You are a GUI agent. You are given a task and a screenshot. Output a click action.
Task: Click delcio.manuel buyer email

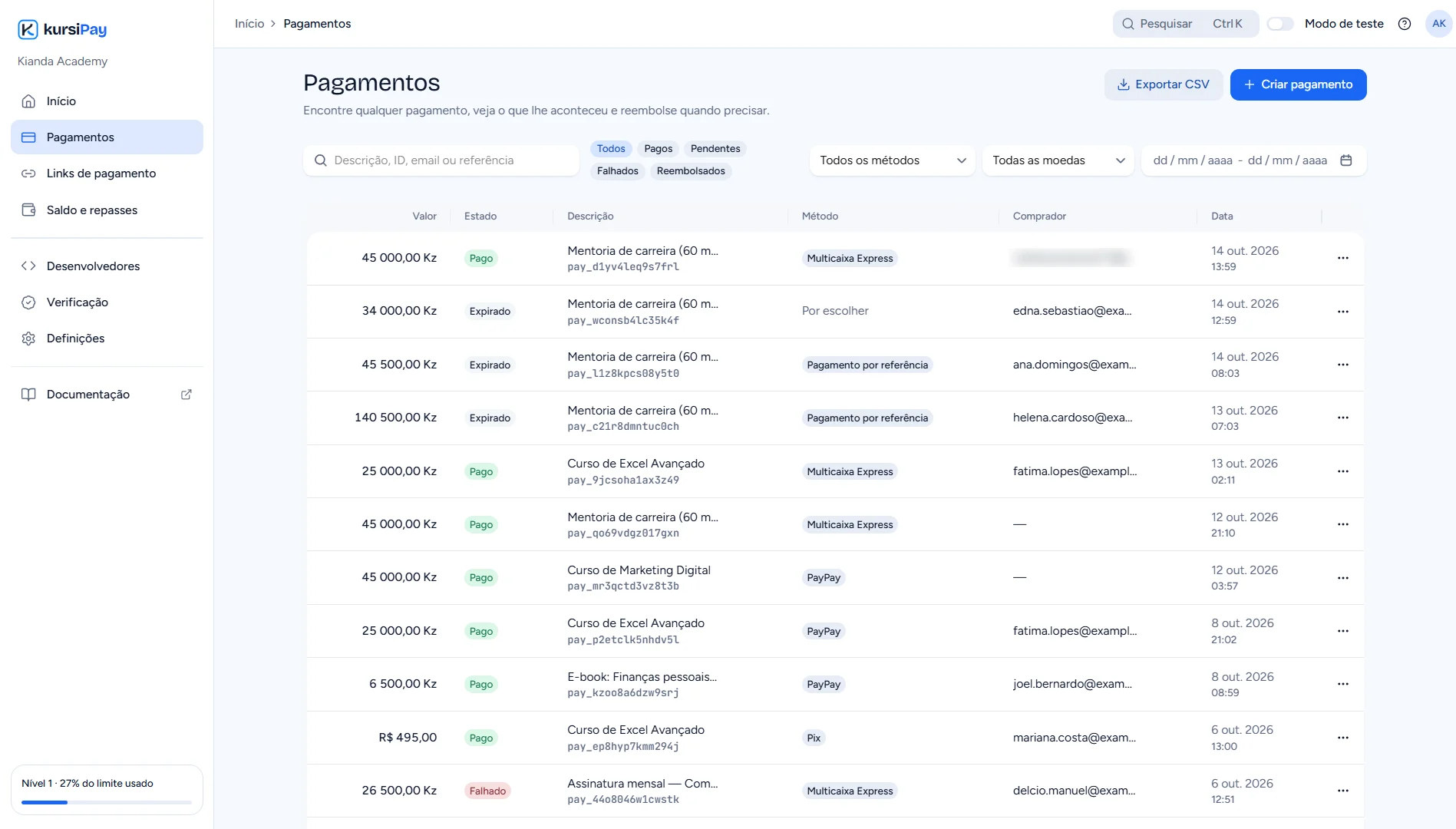[x=1074, y=791]
